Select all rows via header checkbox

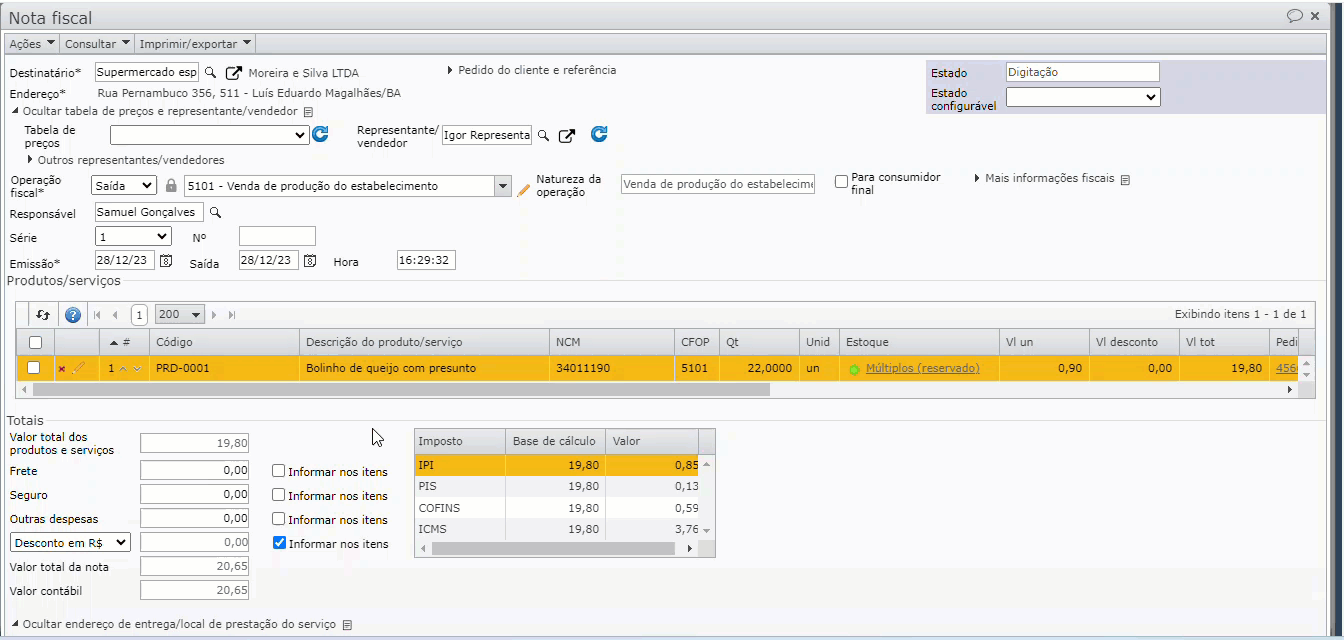(34, 342)
